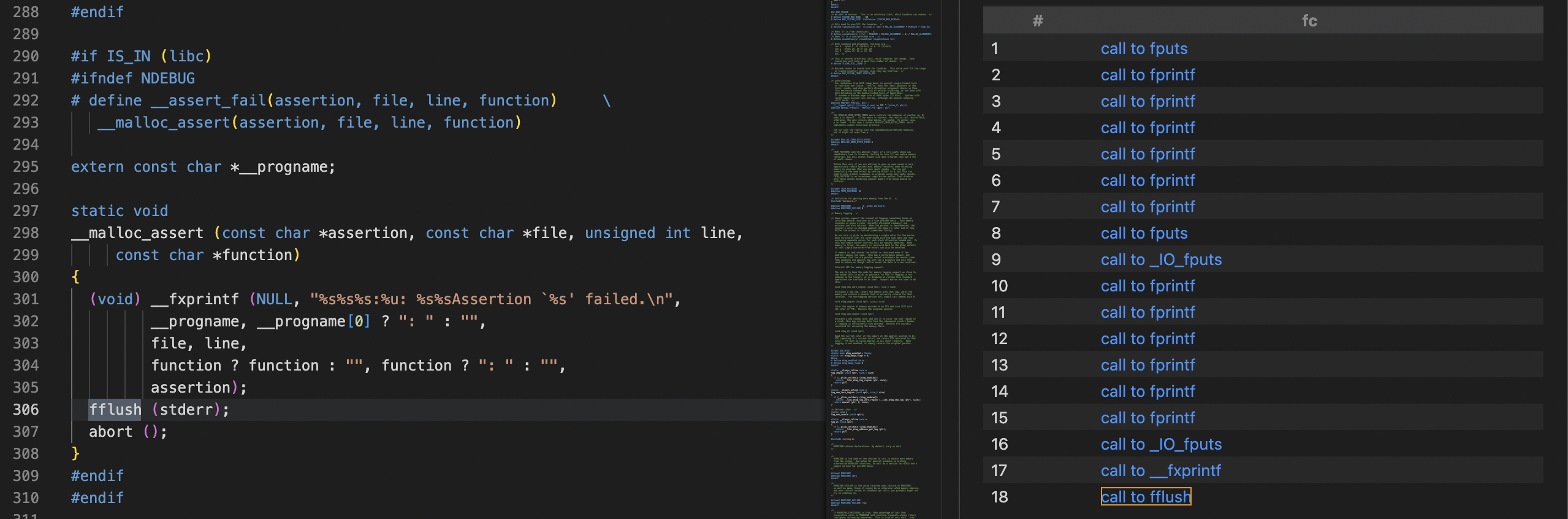Click line number 306 in the gutter
Viewport: 1568px width, 519px height.
tap(26, 410)
